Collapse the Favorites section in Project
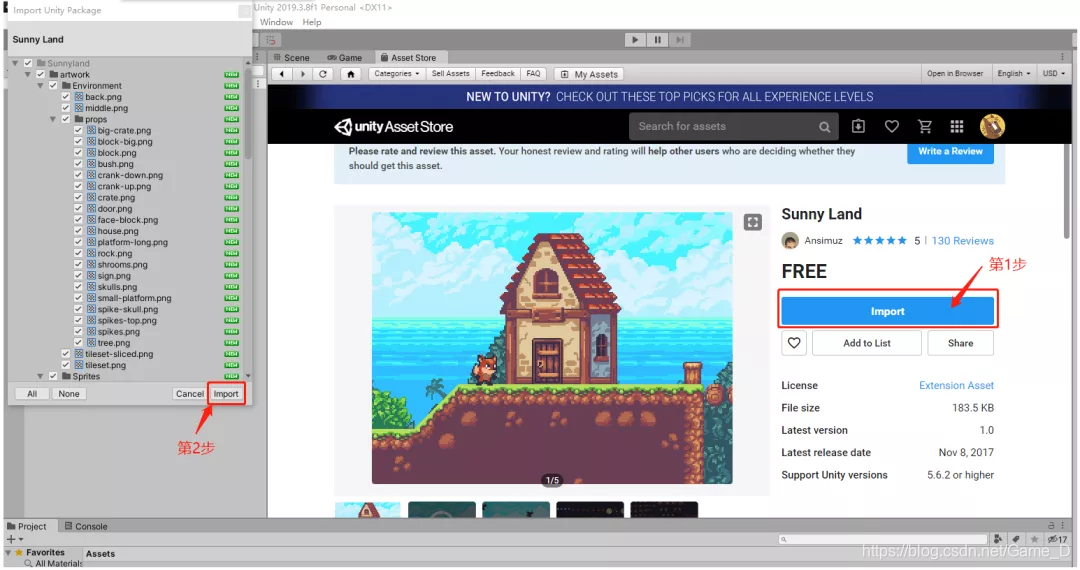The image size is (1080, 570). coord(8,552)
